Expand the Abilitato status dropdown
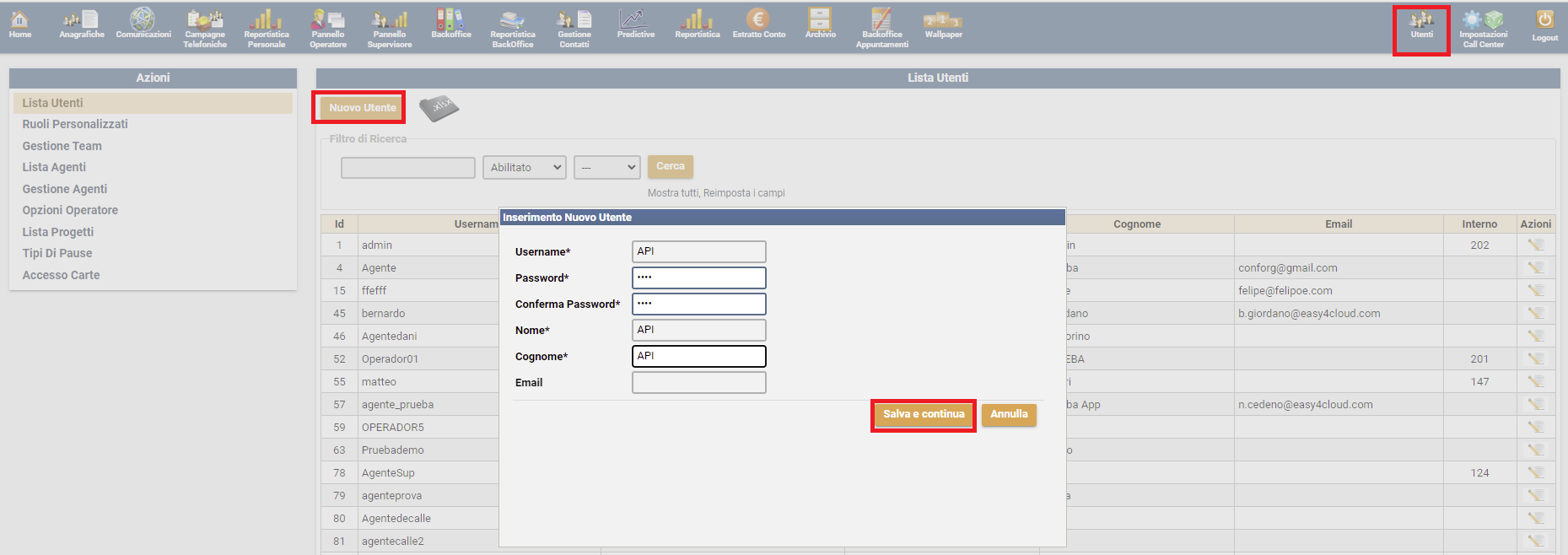Screen dimensions: 1568x555 [524, 168]
